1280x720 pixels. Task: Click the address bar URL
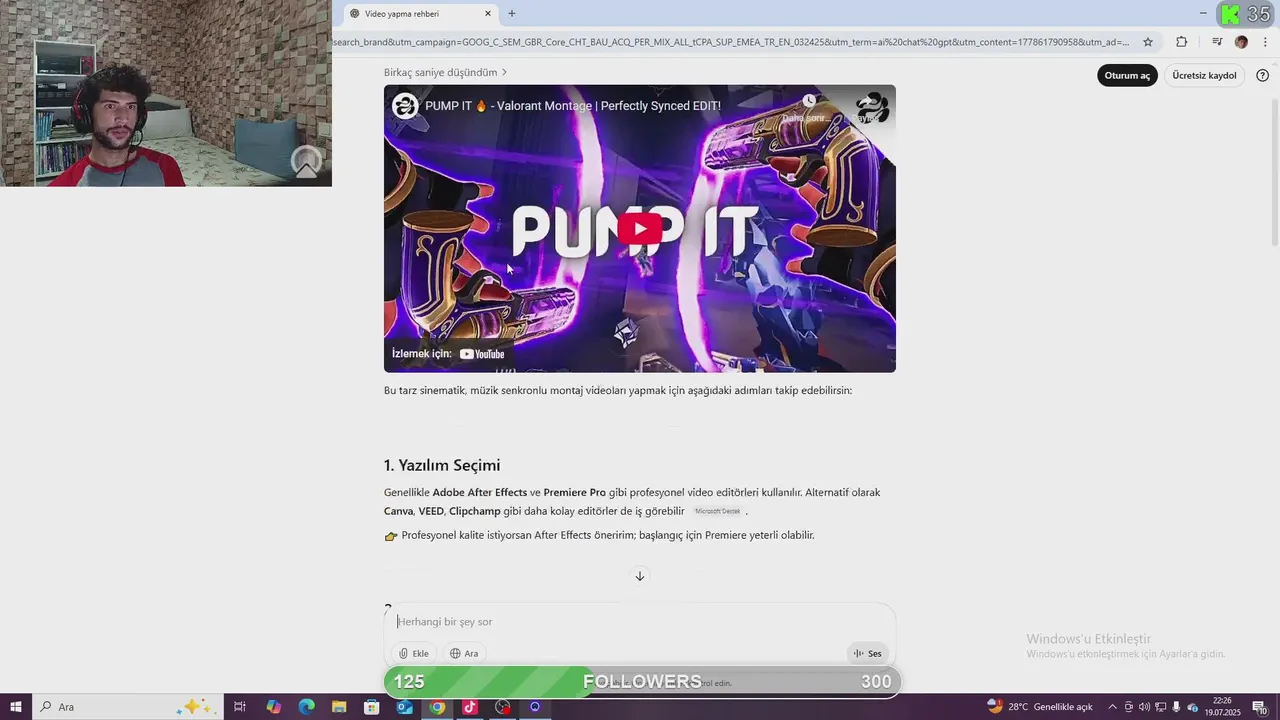point(733,42)
